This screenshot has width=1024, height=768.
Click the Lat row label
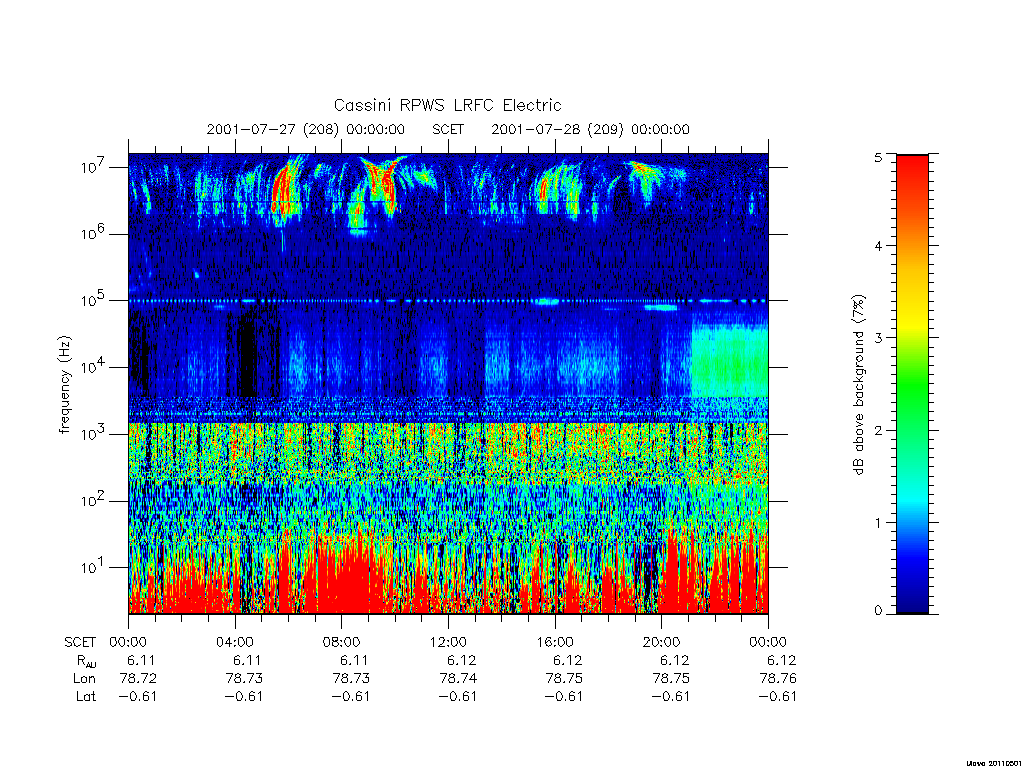[x=86, y=696]
